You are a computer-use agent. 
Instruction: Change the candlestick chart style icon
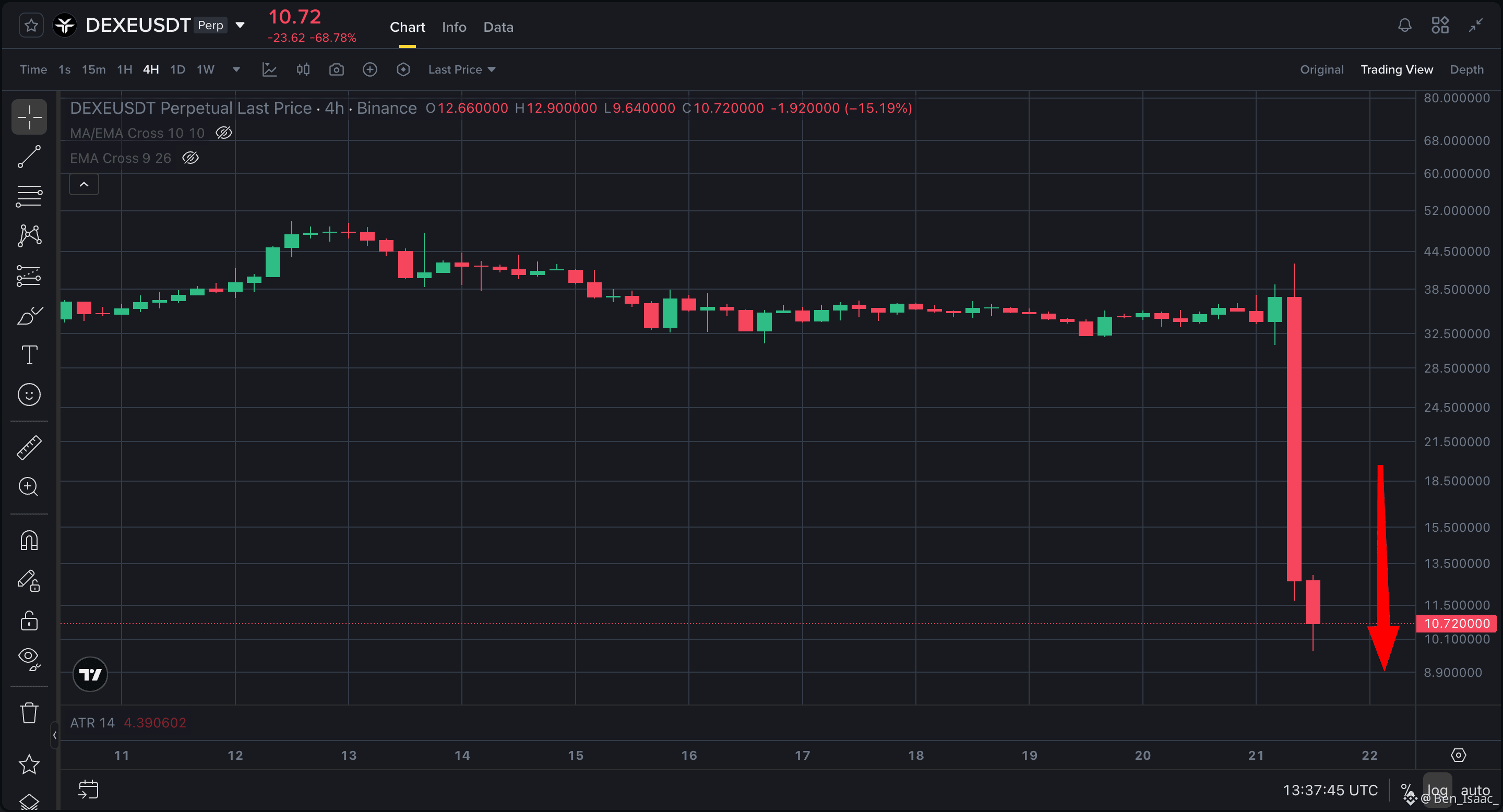click(303, 69)
